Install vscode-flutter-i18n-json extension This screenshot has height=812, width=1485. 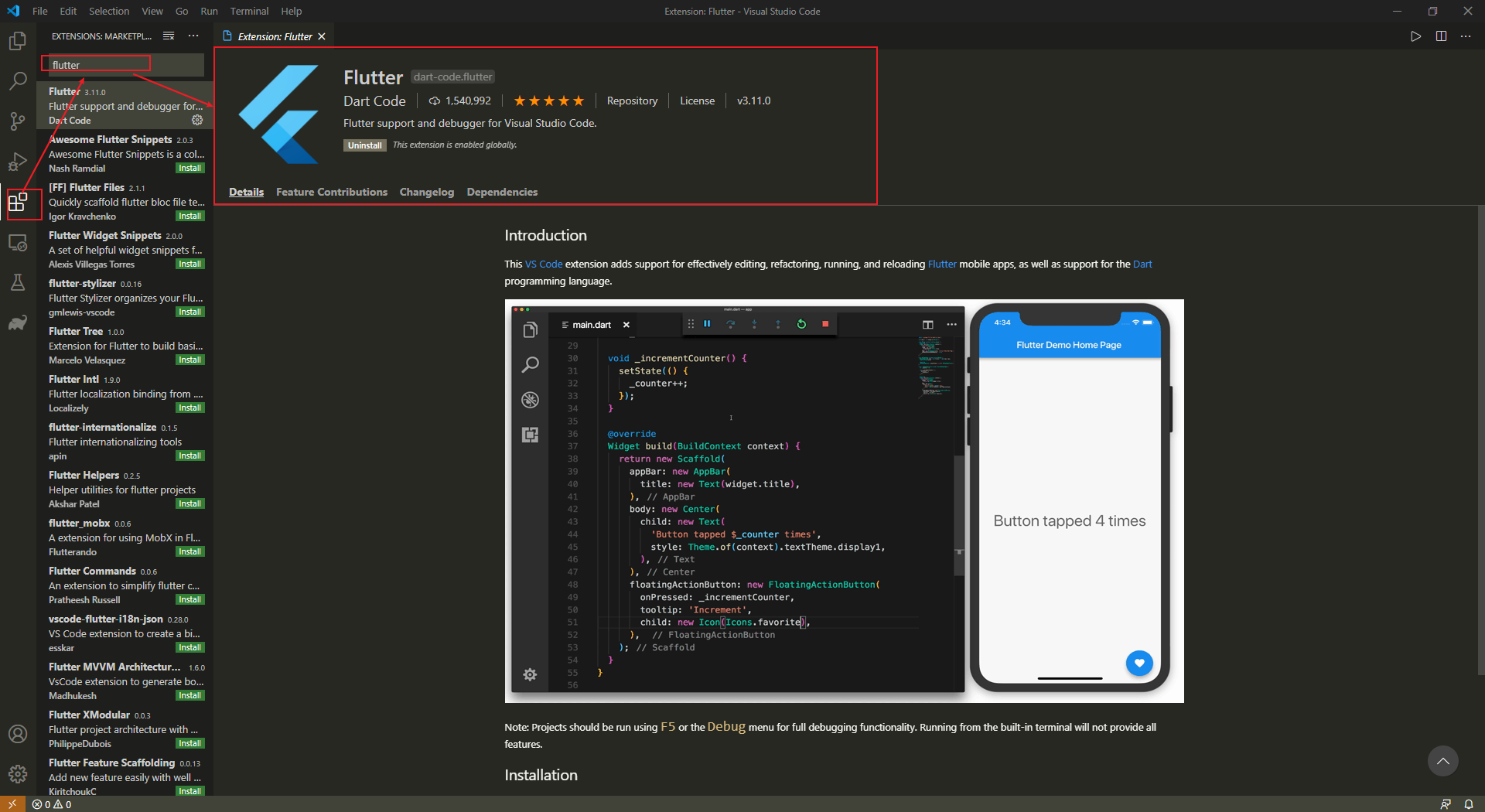click(x=189, y=647)
